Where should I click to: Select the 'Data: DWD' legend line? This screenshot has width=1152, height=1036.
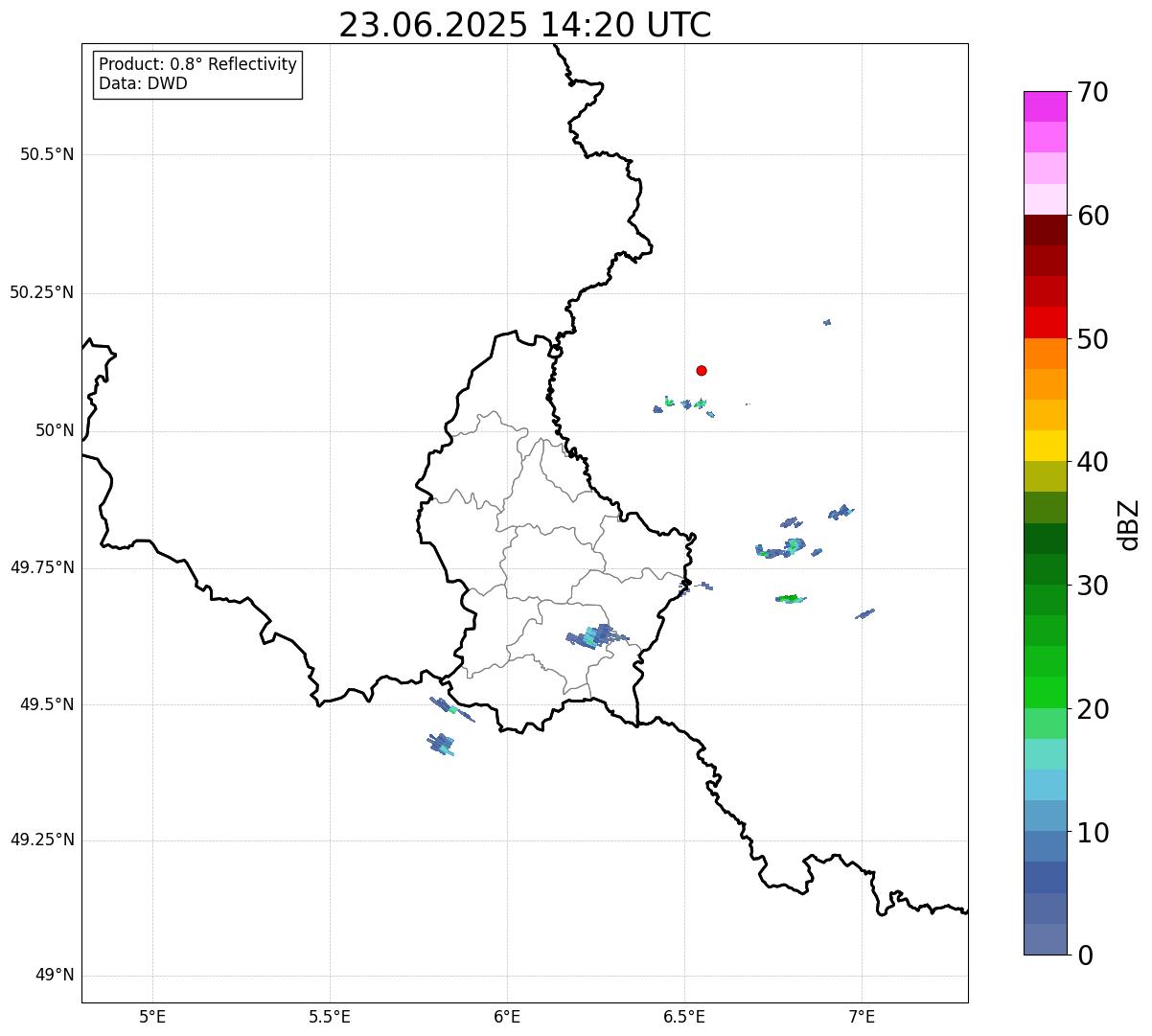click(143, 83)
